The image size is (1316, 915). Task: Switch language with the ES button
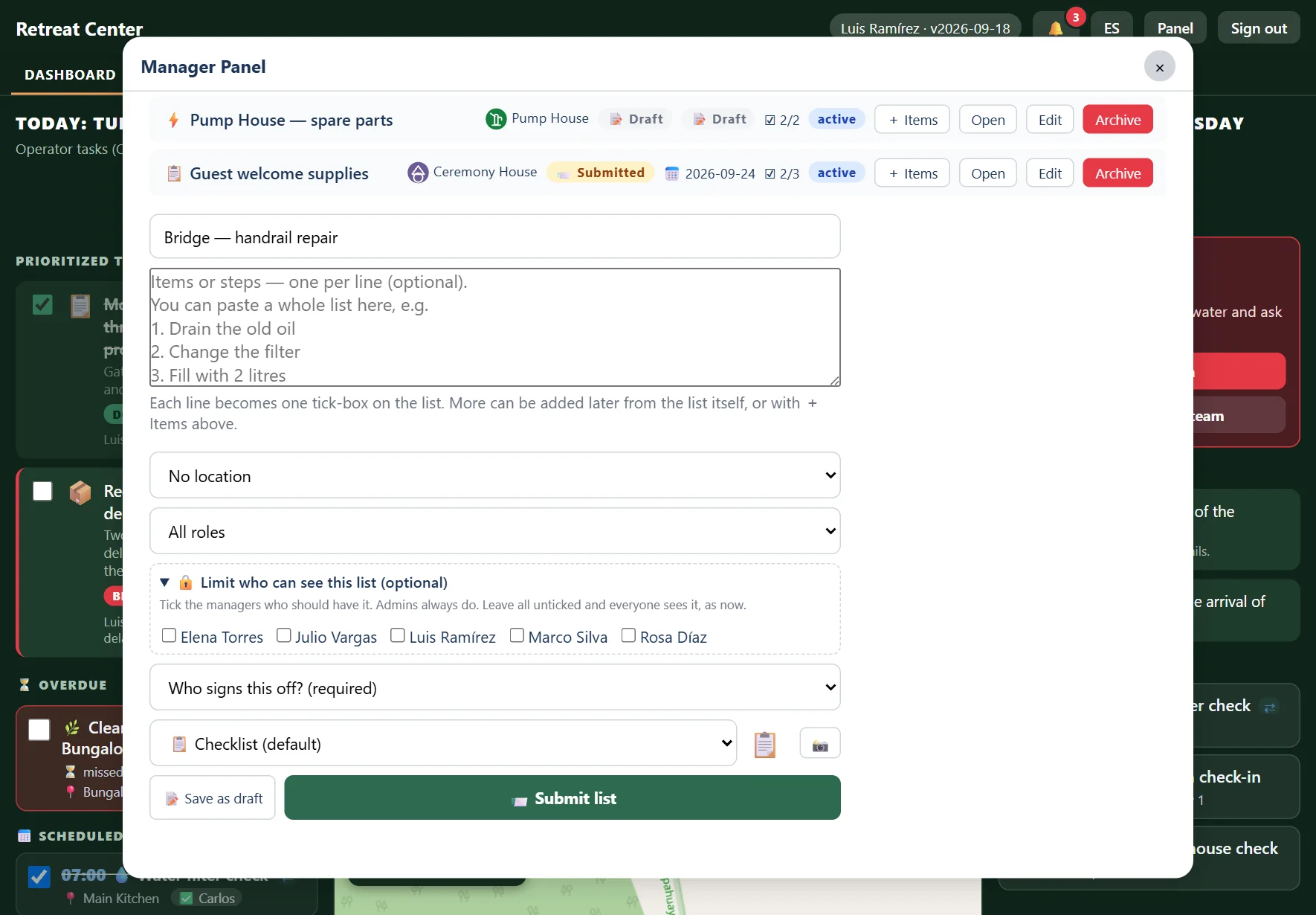click(1112, 28)
